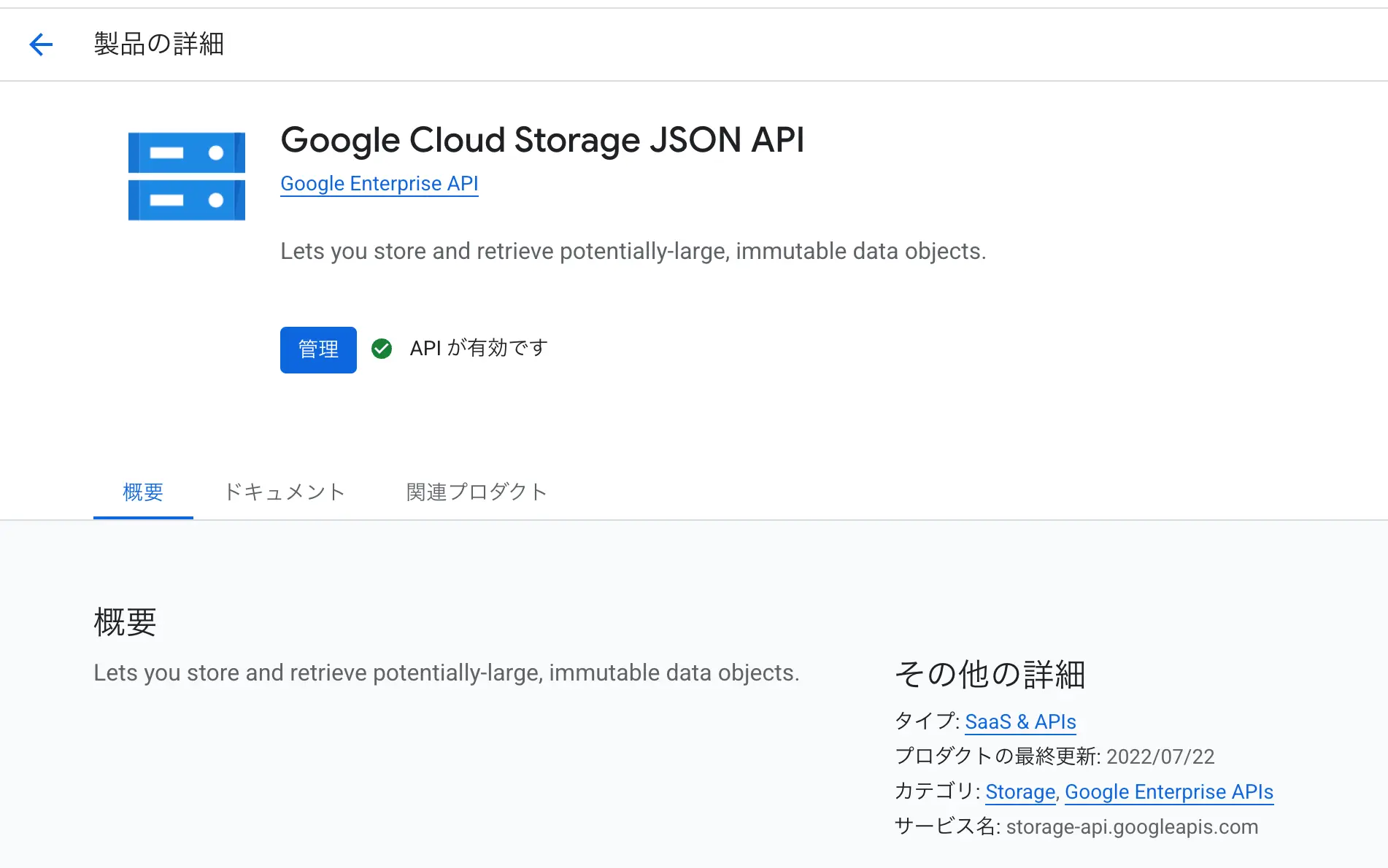Click the 概要 section heading
This screenshot has width=1388, height=868.
(x=126, y=622)
